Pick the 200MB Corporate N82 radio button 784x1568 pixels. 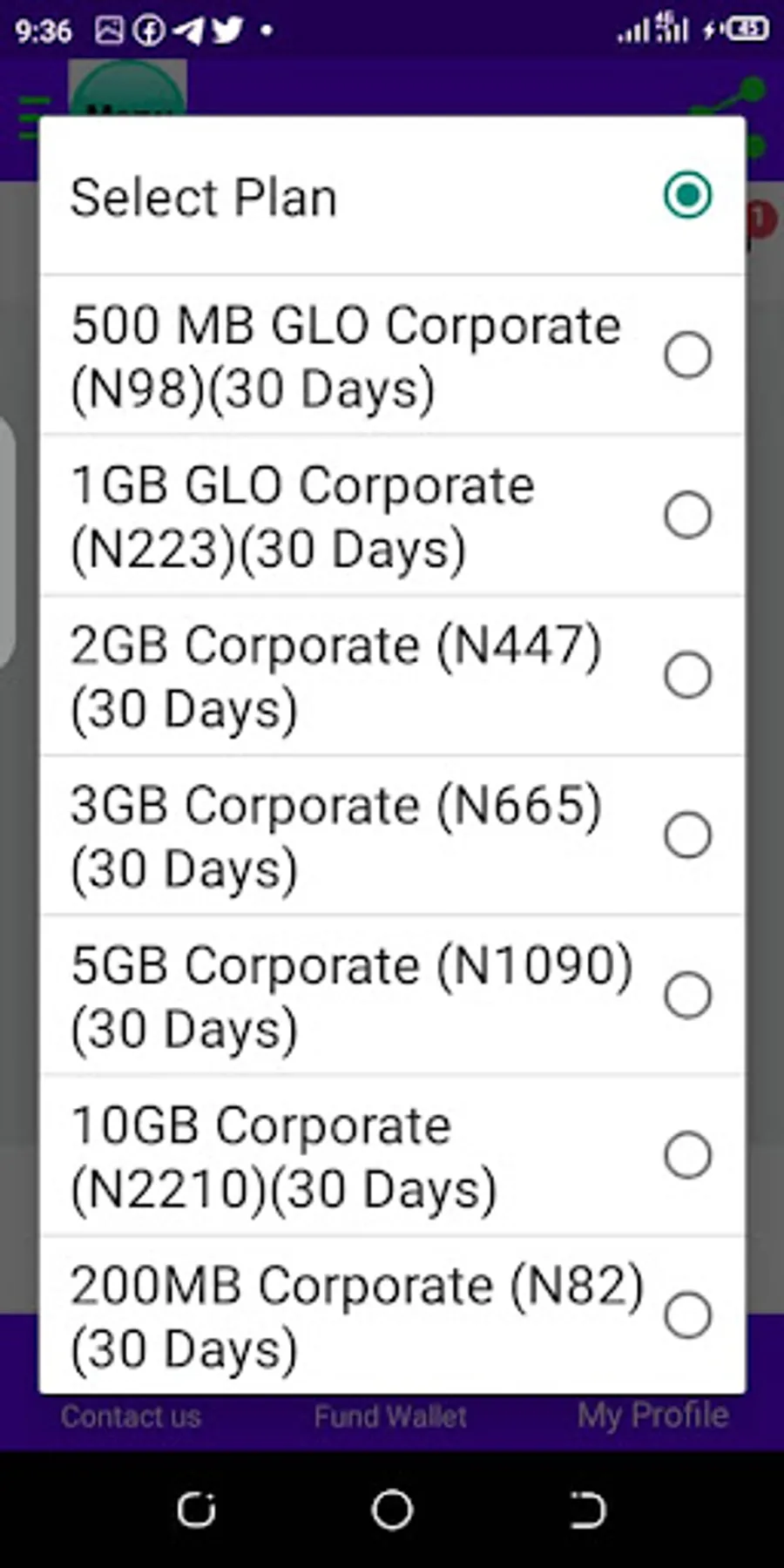pyautogui.click(x=687, y=1315)
